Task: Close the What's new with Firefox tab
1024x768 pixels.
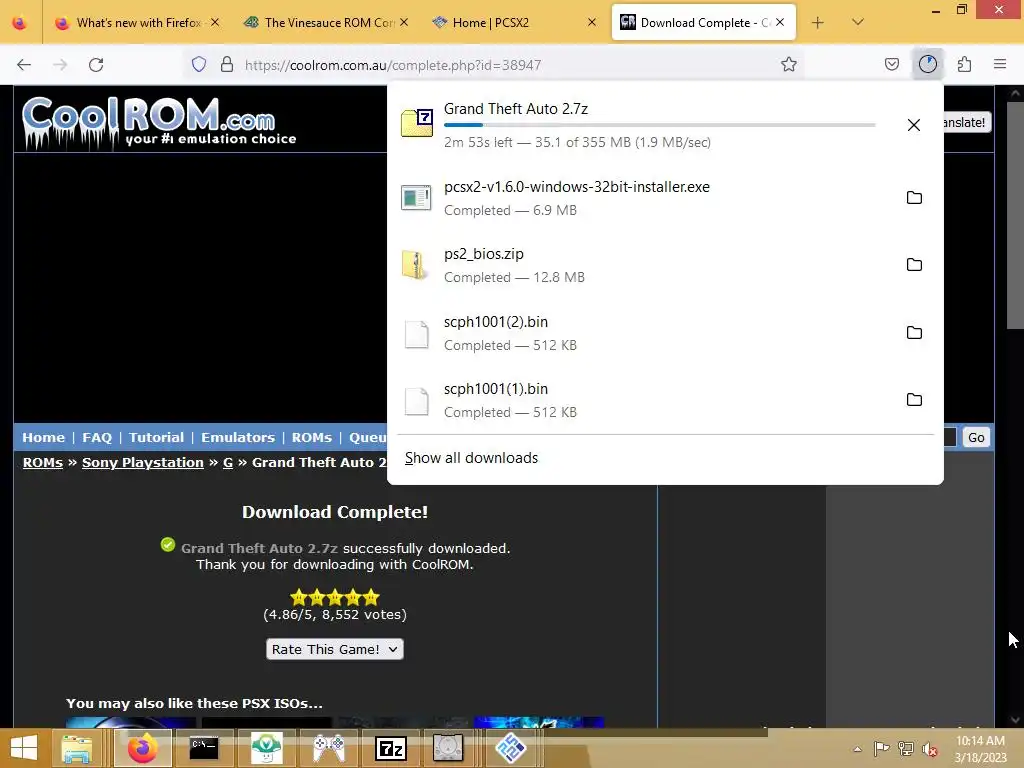Action: tap(215, 22)
